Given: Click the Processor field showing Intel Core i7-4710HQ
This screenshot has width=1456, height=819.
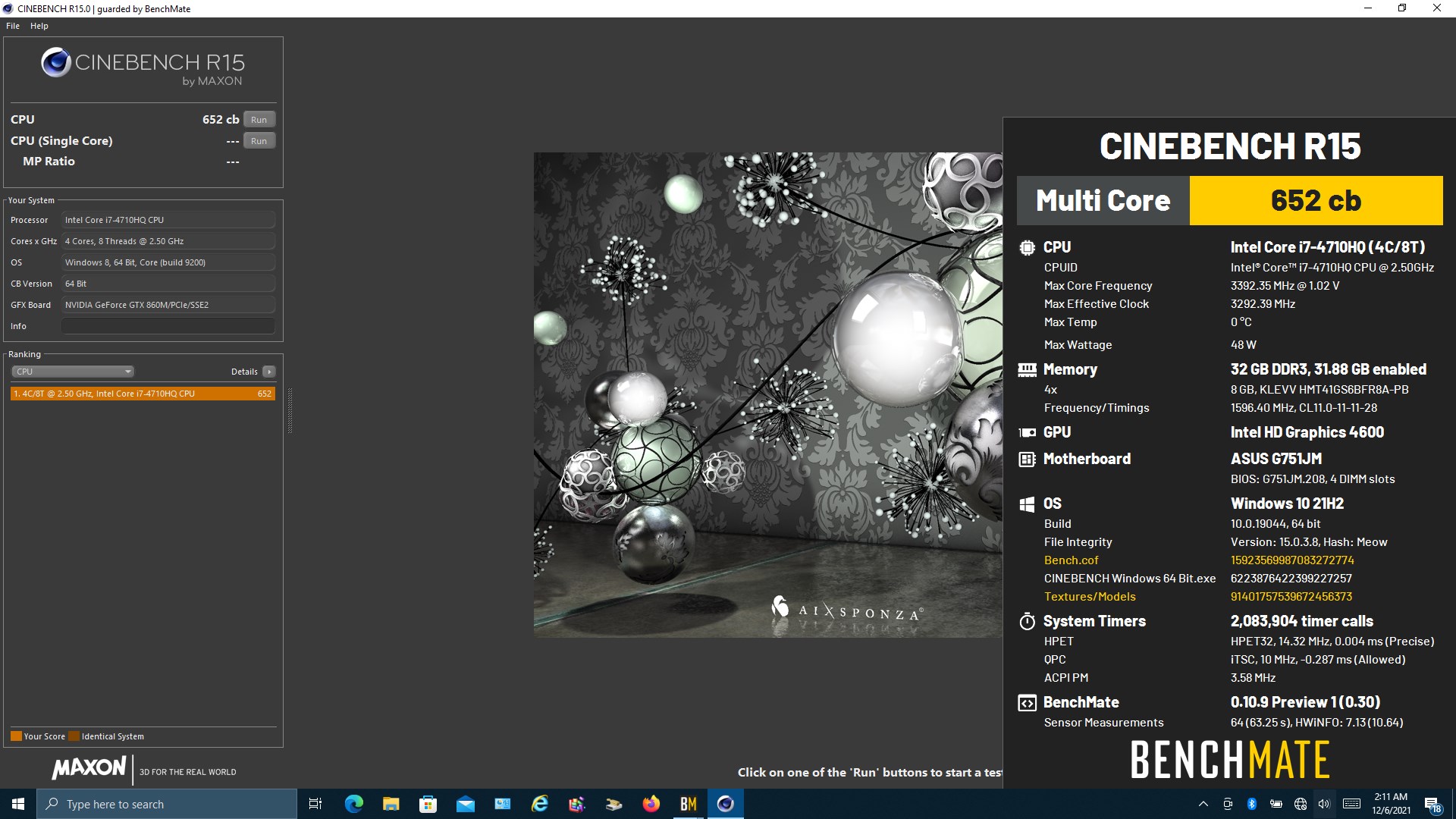Looking at the screenshot, I should click(x=168, y=220).
